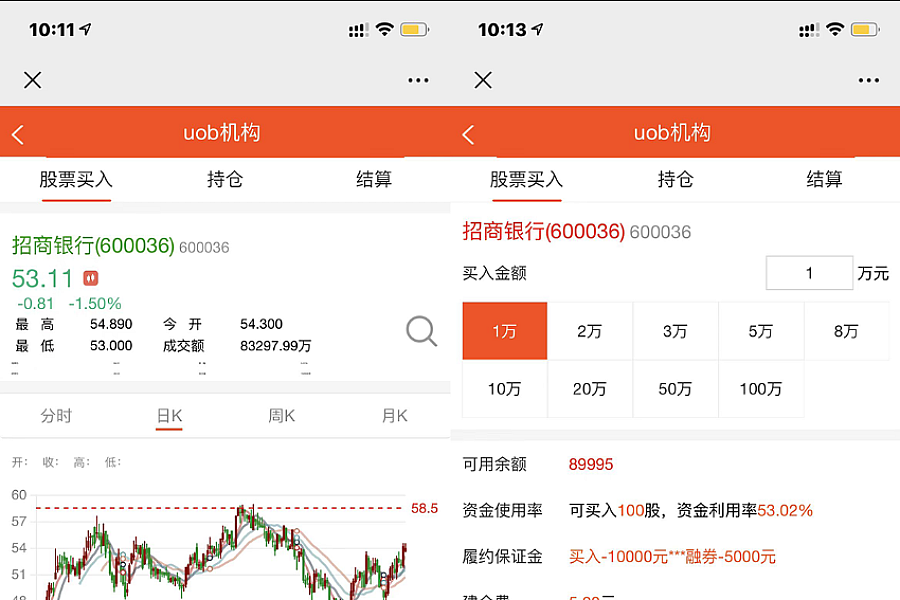Tap the 成交额 value 83297.99万

pyautogui.click(x=276, y=346)
